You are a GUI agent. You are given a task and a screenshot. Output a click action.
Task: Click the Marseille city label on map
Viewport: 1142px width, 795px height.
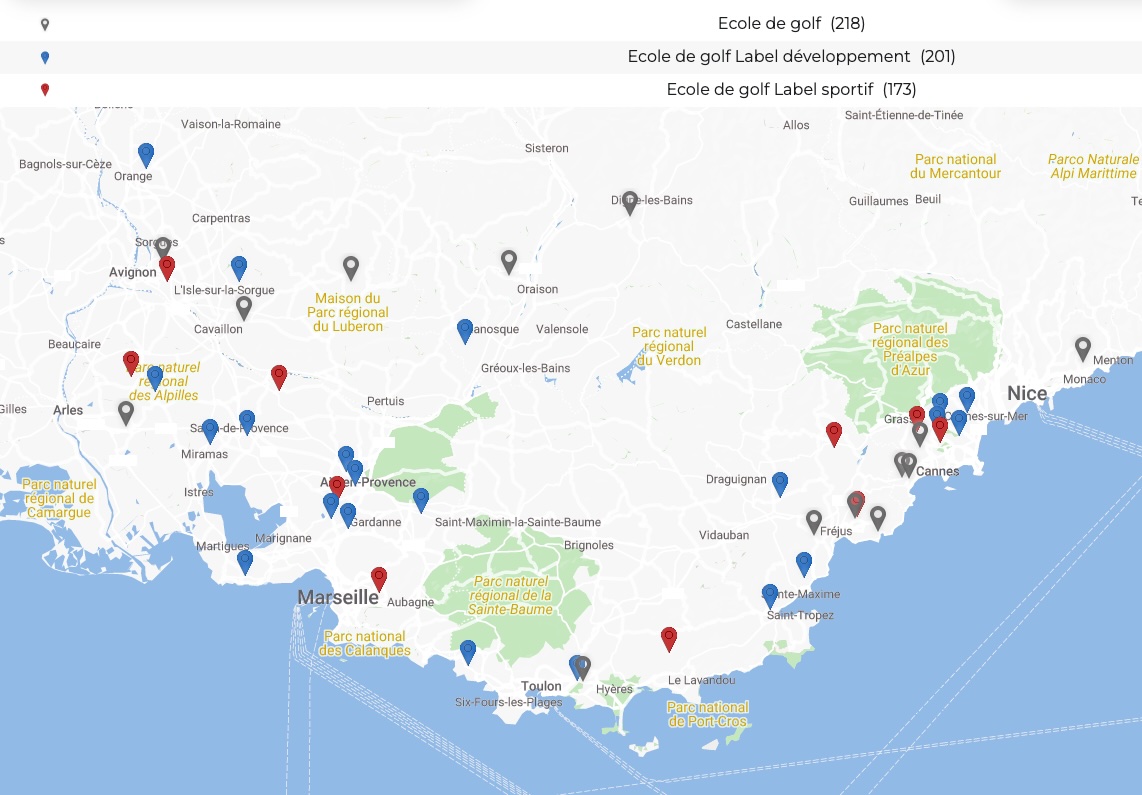pyautogui.click(x=338, y=598)
